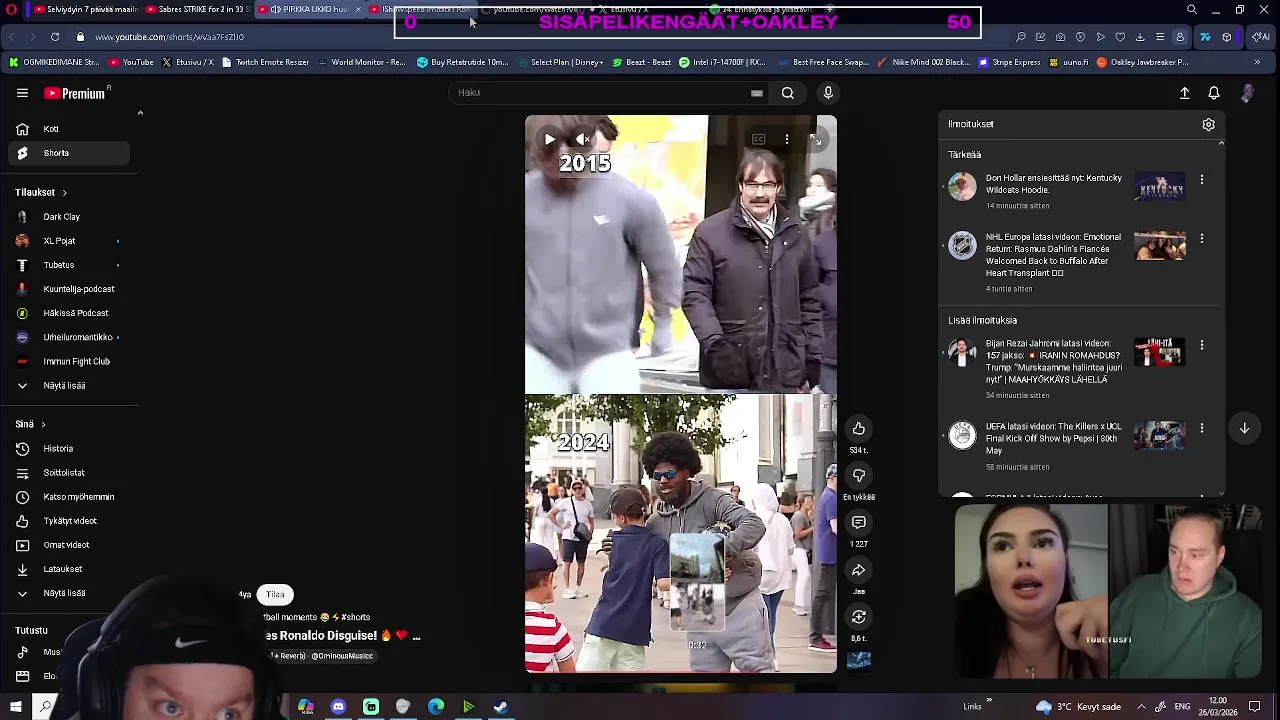Enter fullscreen on the Short
This screenshot has height=720, width=1280.
(816, 139)
